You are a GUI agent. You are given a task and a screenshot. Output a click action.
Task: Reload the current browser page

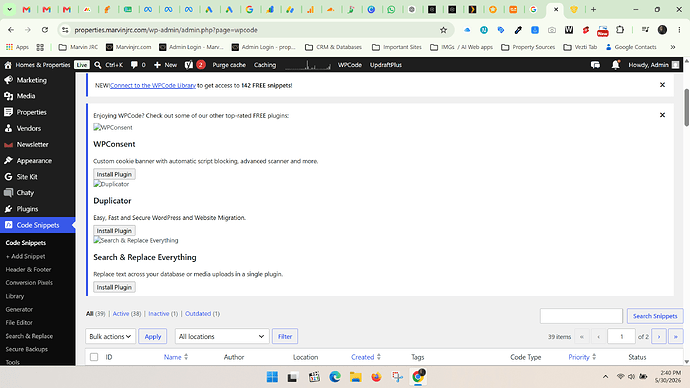point(45,30)
